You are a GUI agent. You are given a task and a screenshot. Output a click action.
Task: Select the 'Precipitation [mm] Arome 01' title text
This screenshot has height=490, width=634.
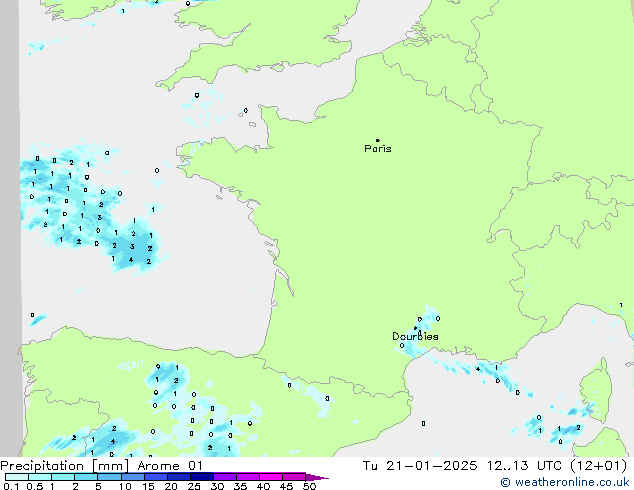tap(101, 466)
